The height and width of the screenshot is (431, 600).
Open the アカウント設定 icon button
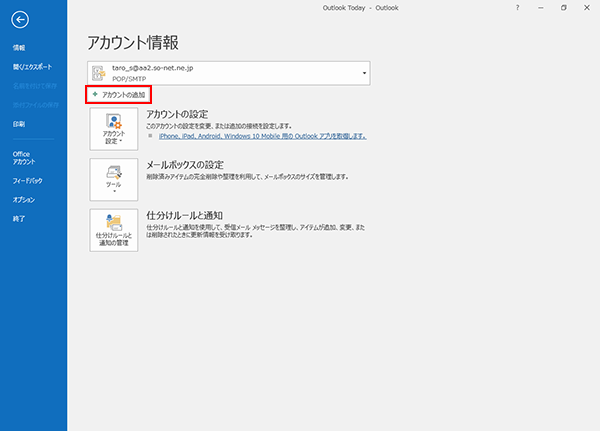click(112, 128)
